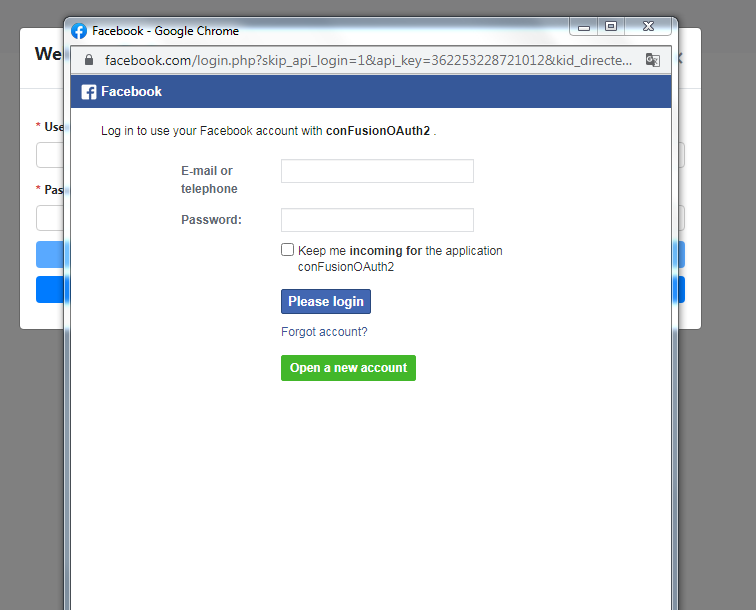Maximize the Facebook popup window
This screenshot has height=610, width=756.
(x=611, y=27)
